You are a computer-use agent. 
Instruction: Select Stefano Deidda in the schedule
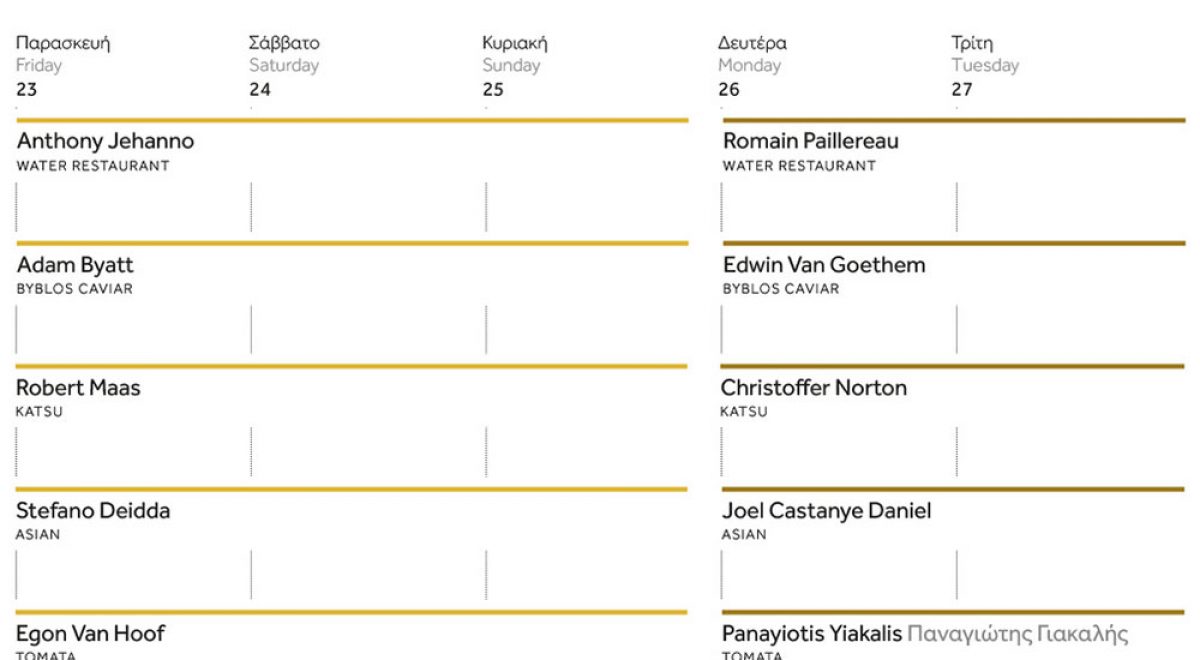[x=93, y=511]
